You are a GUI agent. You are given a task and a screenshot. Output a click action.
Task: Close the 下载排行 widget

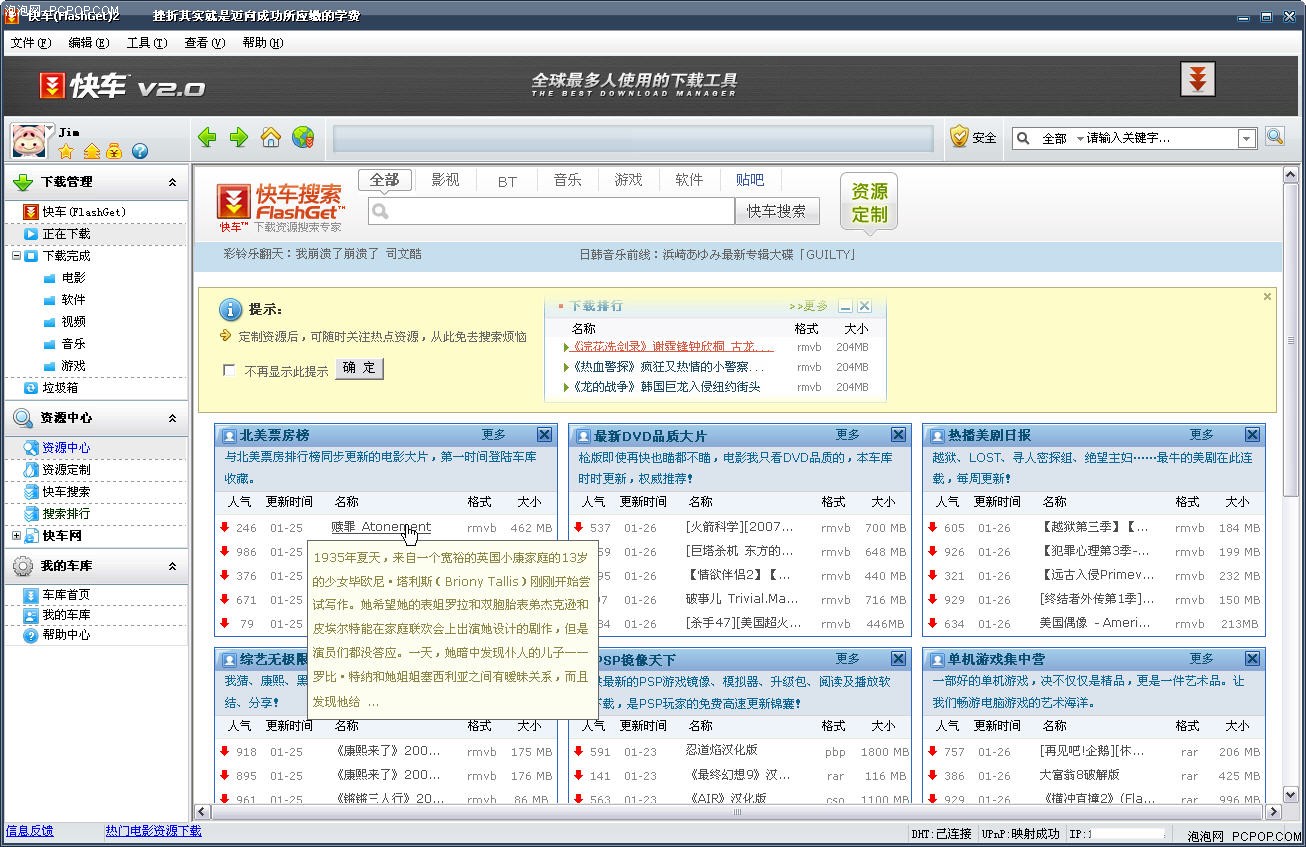(865, 306)
